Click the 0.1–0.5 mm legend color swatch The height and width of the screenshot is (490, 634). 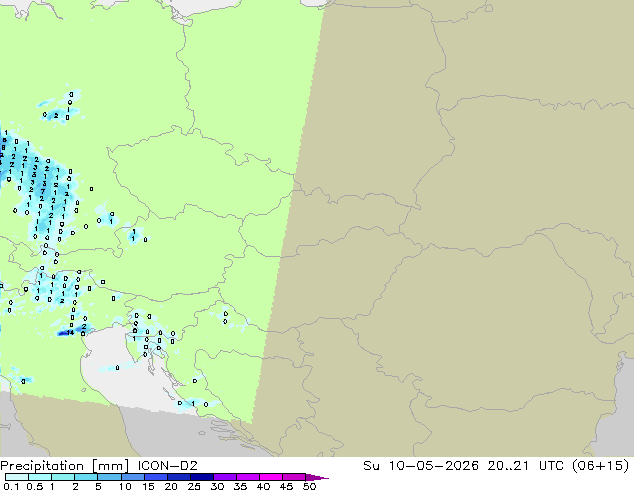click(17, 477)
